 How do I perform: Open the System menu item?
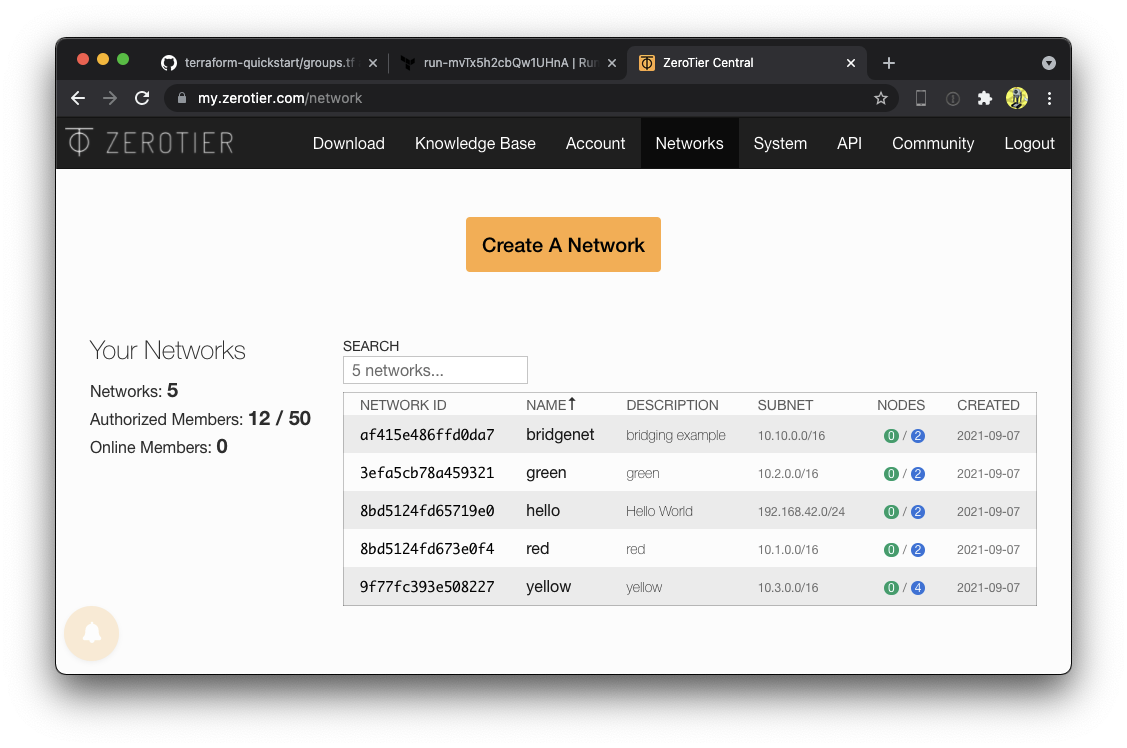pos(780,144)
